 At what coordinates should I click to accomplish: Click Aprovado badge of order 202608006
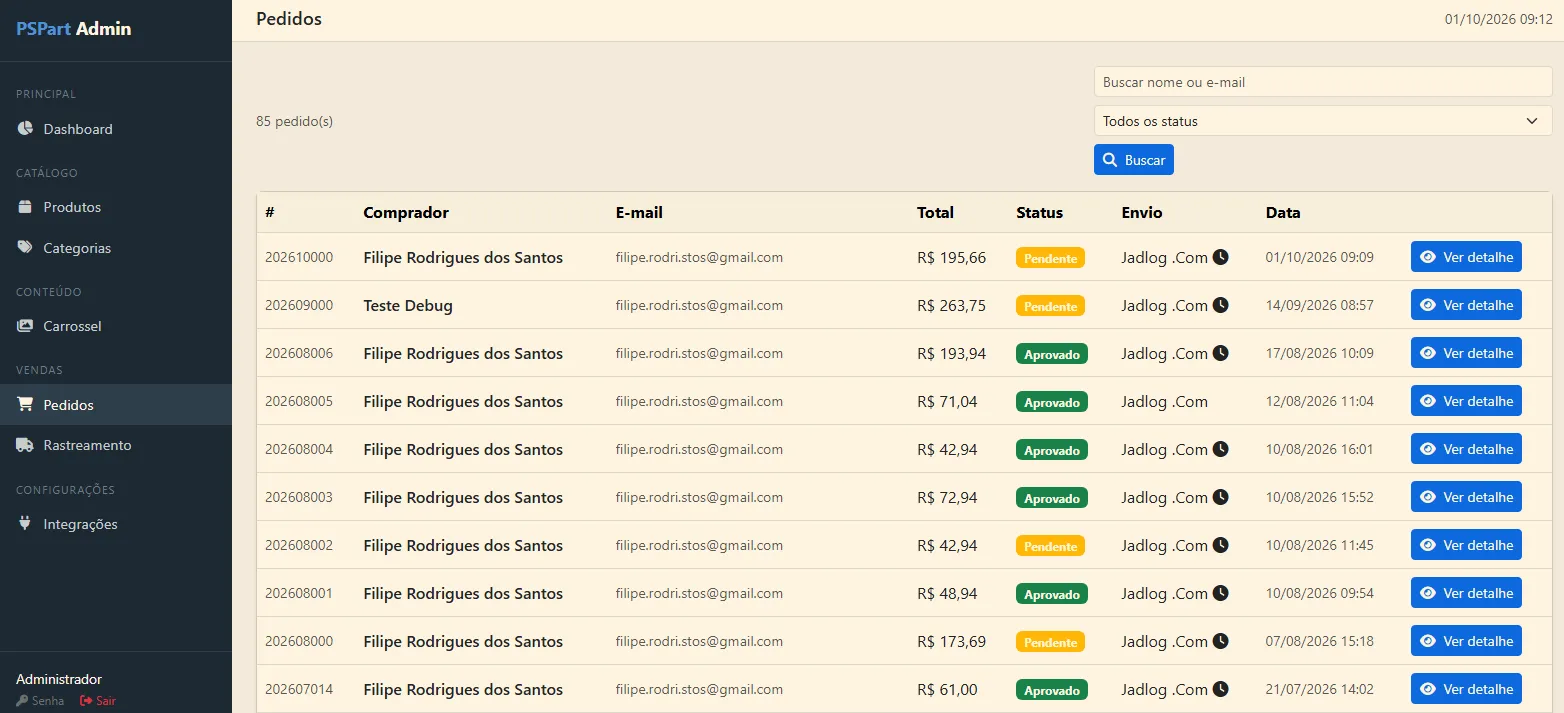click(1052, 354)
